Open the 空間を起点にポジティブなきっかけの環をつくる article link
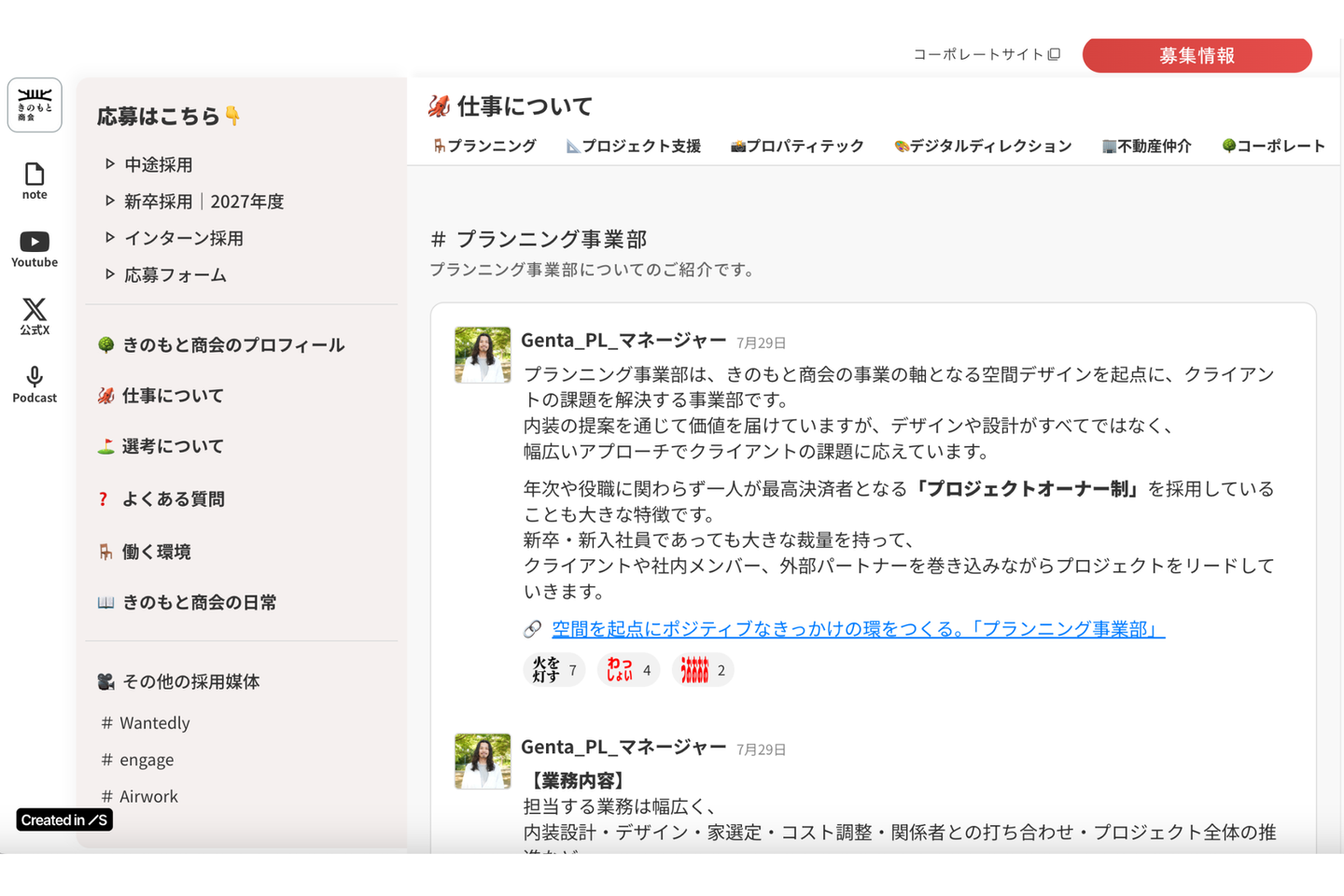The height and width of the screenshot is (896, 1344). (859, 630)
